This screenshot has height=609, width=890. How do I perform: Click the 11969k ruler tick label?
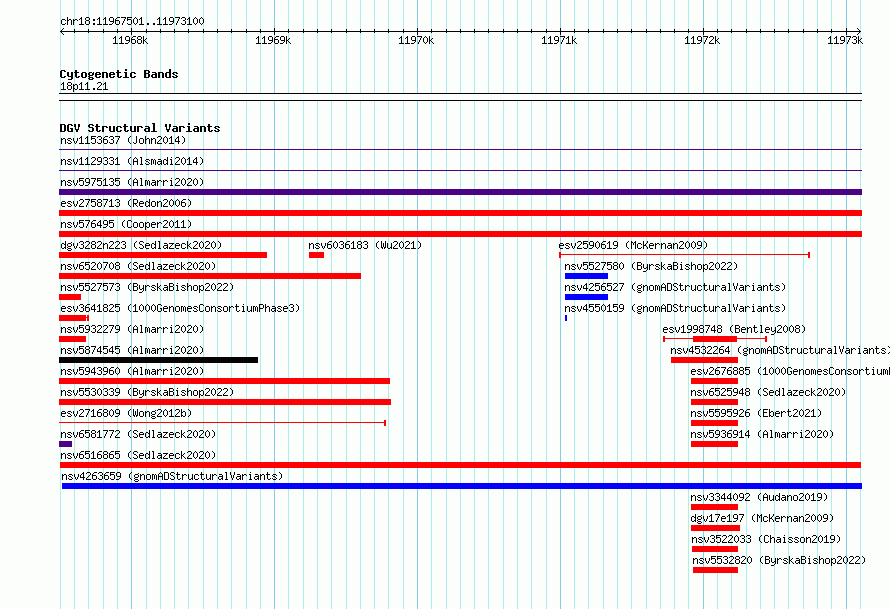click(272, 40)
